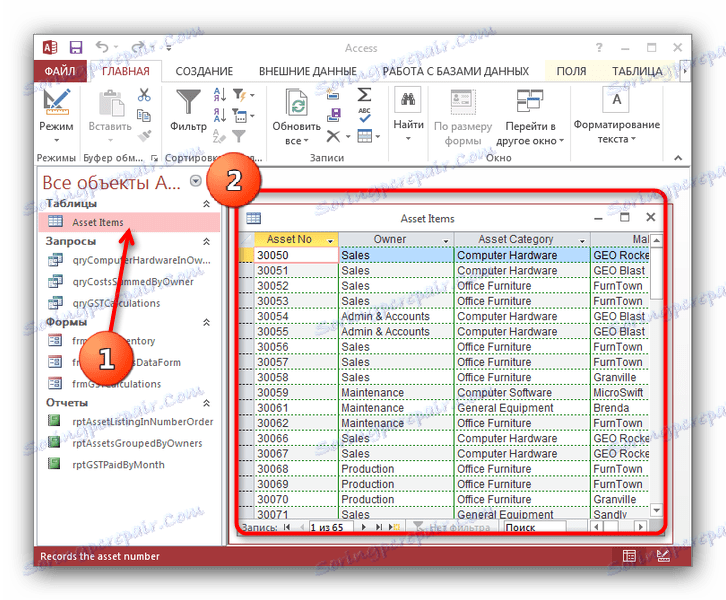
Task: Click the Totals sigma icon
Action: pos(364,95)
